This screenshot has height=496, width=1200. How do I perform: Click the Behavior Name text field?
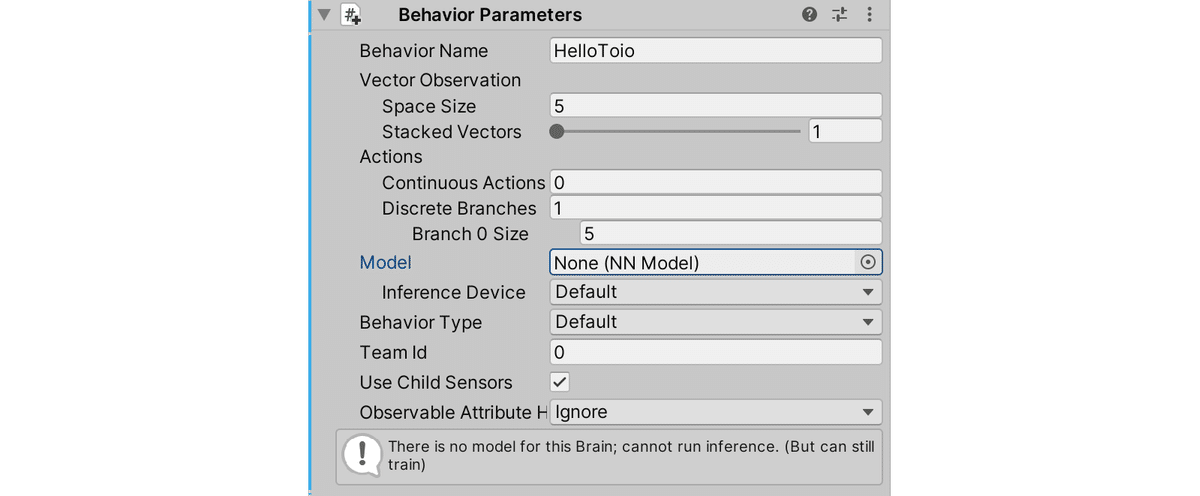tap(715, 51)
